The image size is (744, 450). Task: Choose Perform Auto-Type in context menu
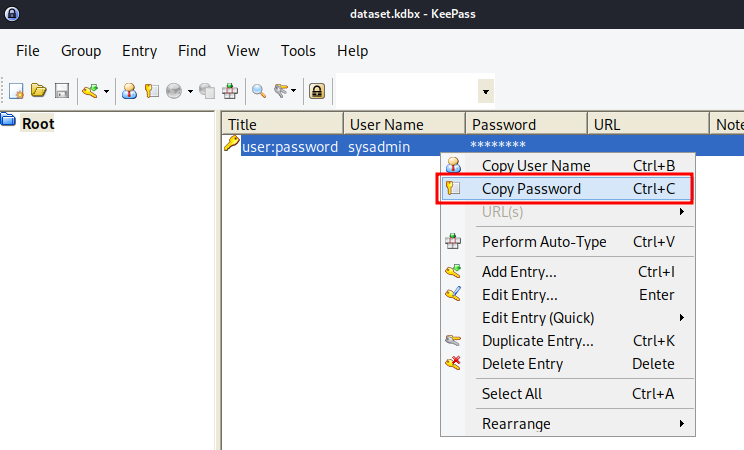pyautogui.click(x=567, y=242)
